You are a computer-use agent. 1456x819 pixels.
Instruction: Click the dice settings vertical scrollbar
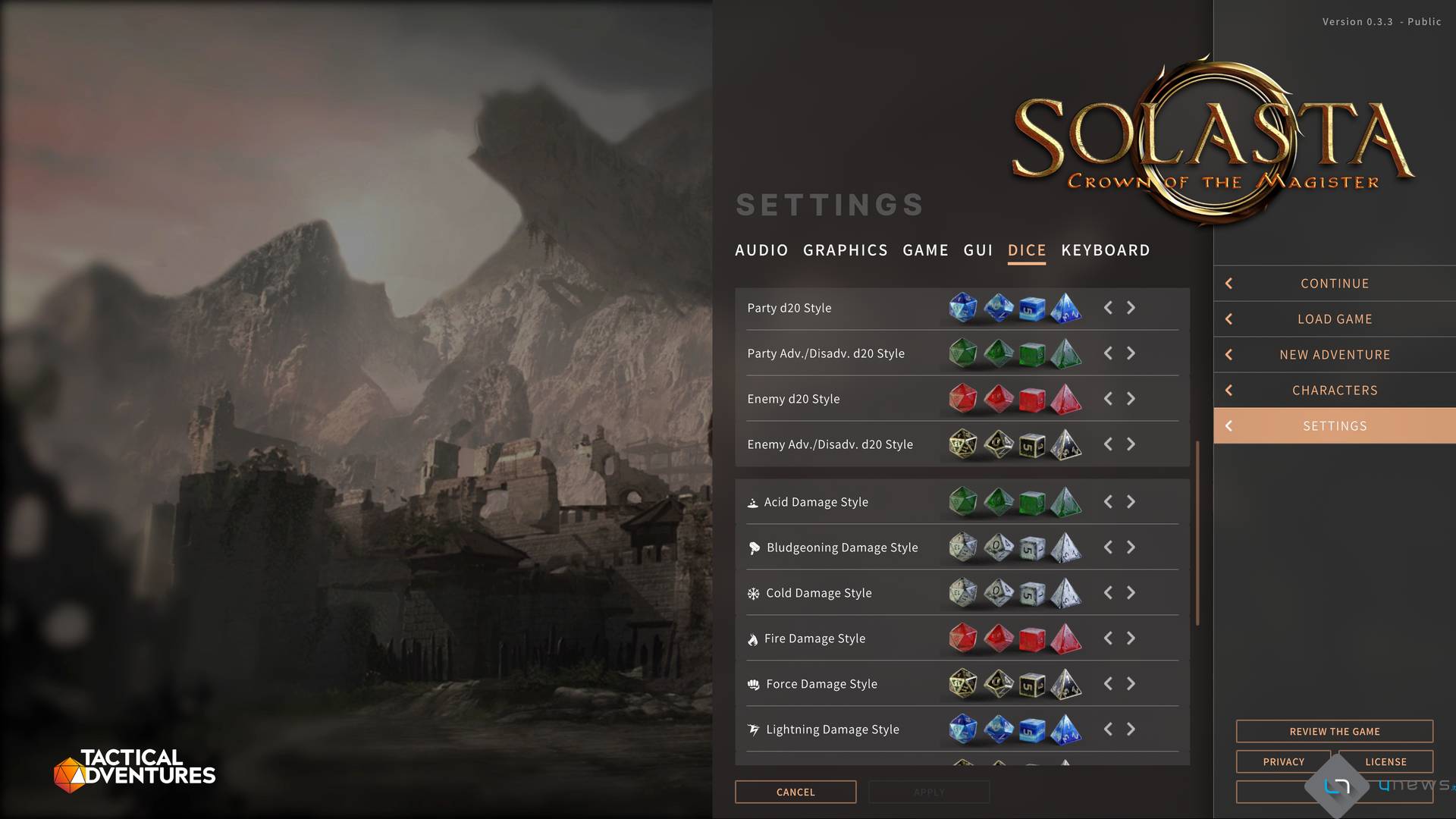point(1197,533)
